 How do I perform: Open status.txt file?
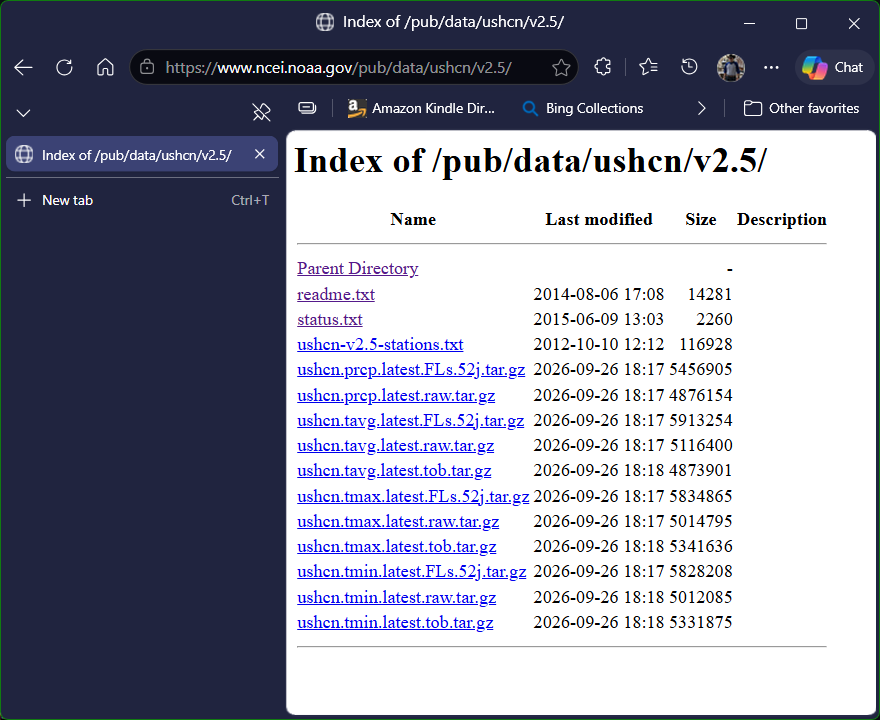(329, 319)
